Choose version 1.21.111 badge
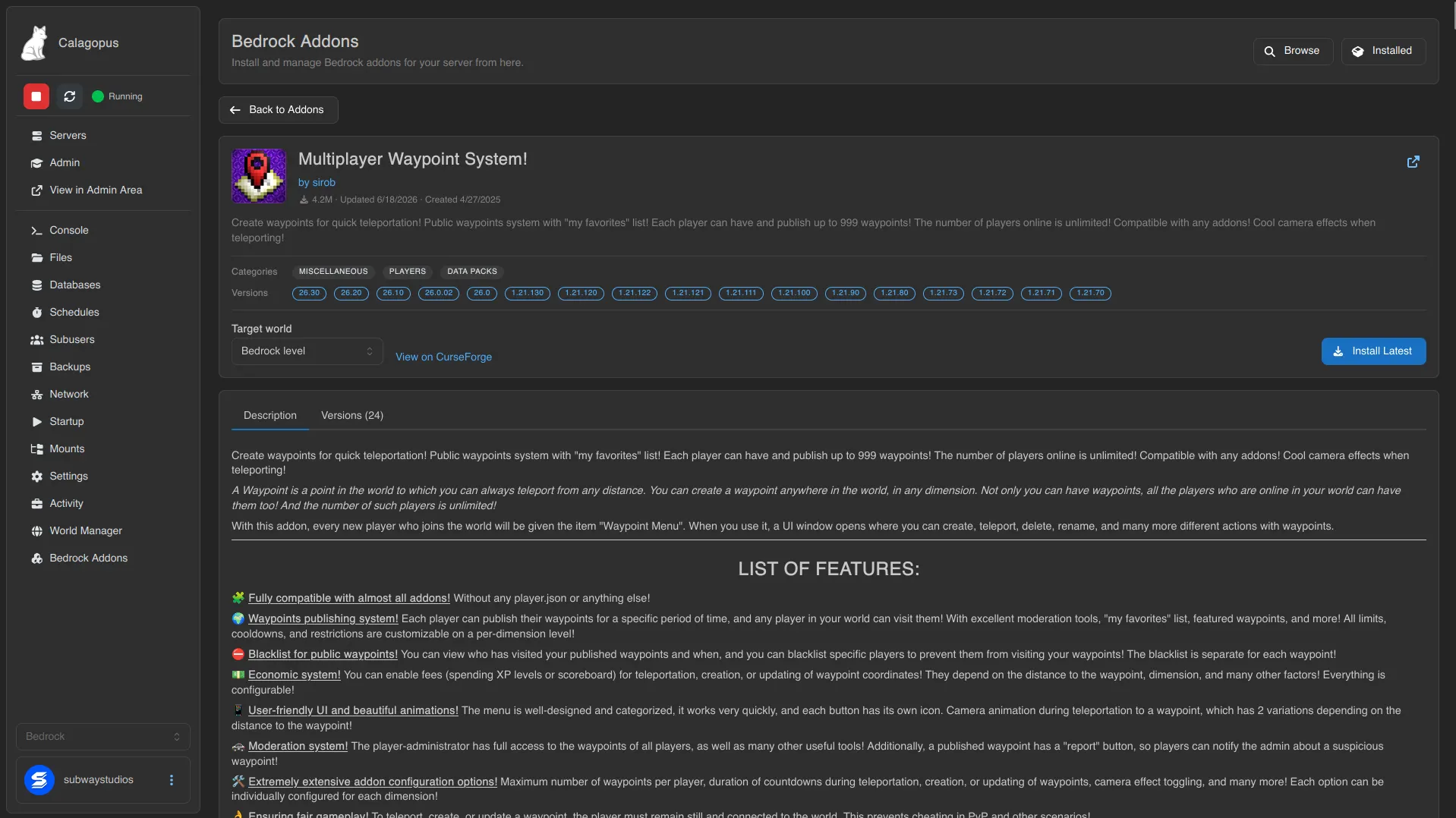This screenshot has height=818, width=1456. (741, 293)
